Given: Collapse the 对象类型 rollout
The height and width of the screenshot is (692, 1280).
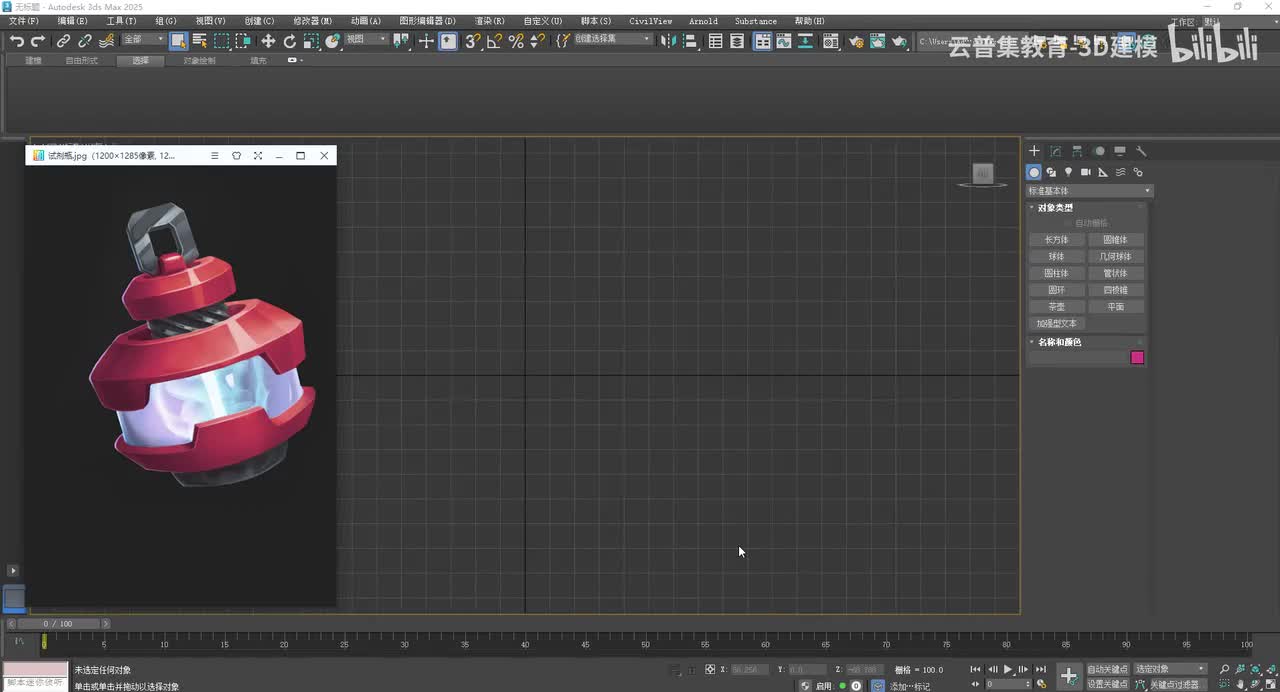Looking at the screenshot, I should click(x=1055, y=208).
